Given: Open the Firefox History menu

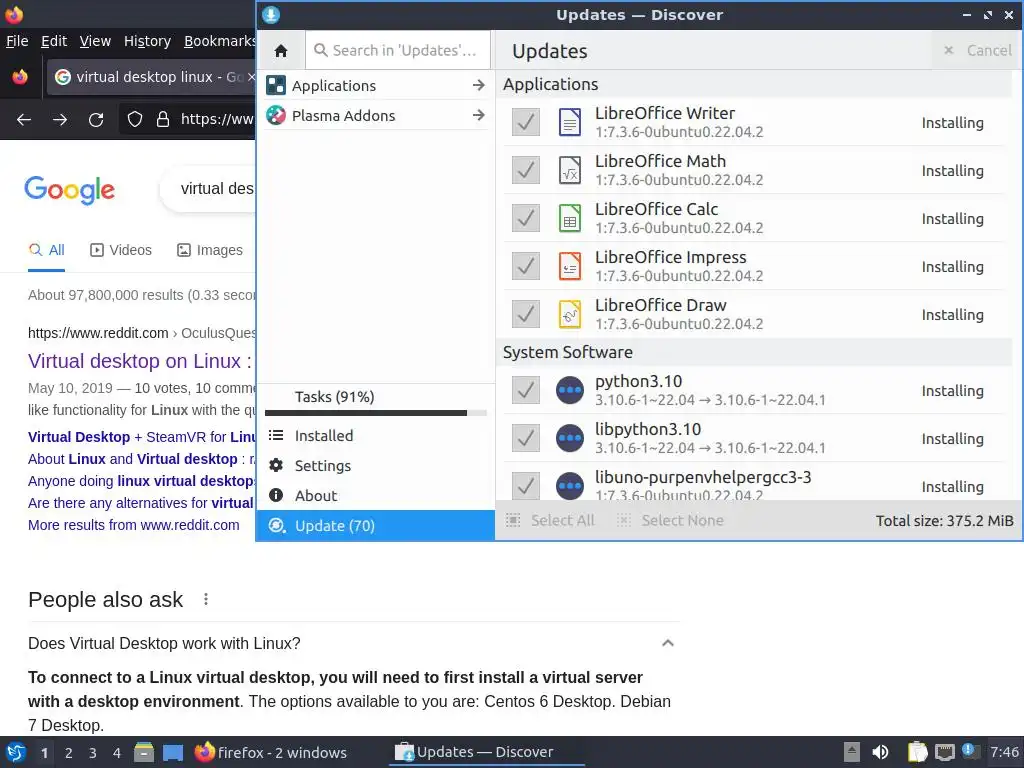Looking at the screenshot, I should (x=147, y=41).
